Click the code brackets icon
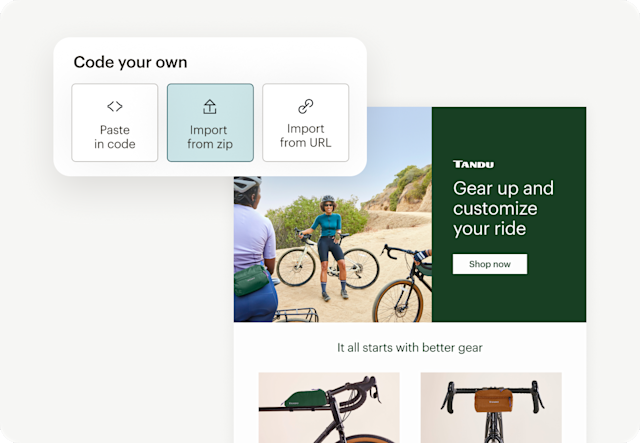The width and height of the screenshot is (640, 443). (x=115, y=107)
